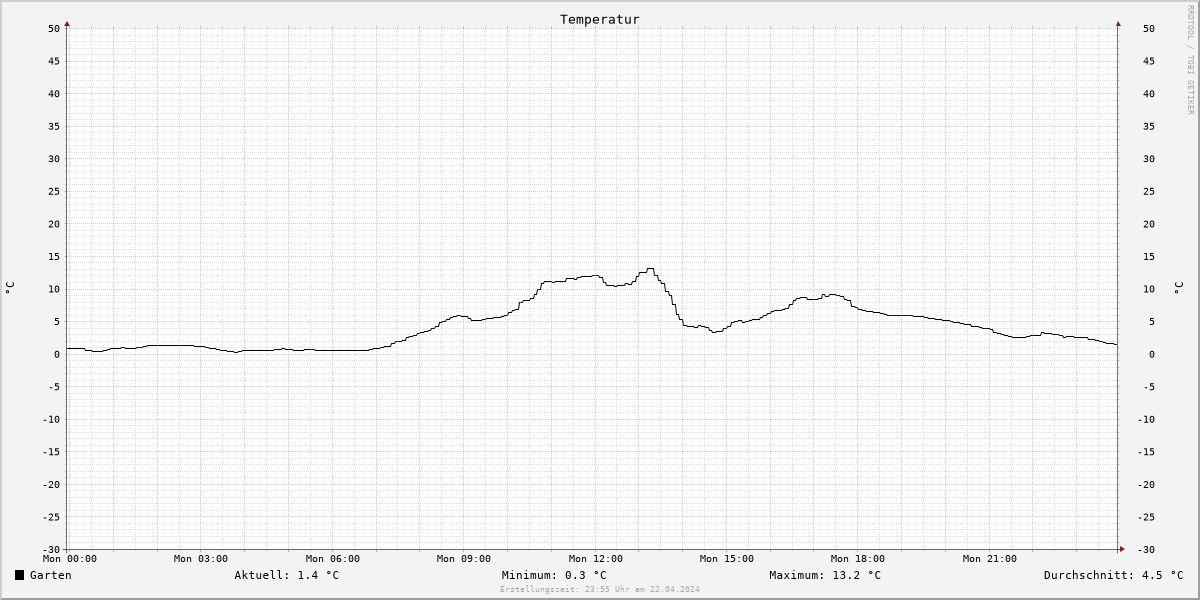
Task: Click the left axis -30 label
Action: [51, 550]
